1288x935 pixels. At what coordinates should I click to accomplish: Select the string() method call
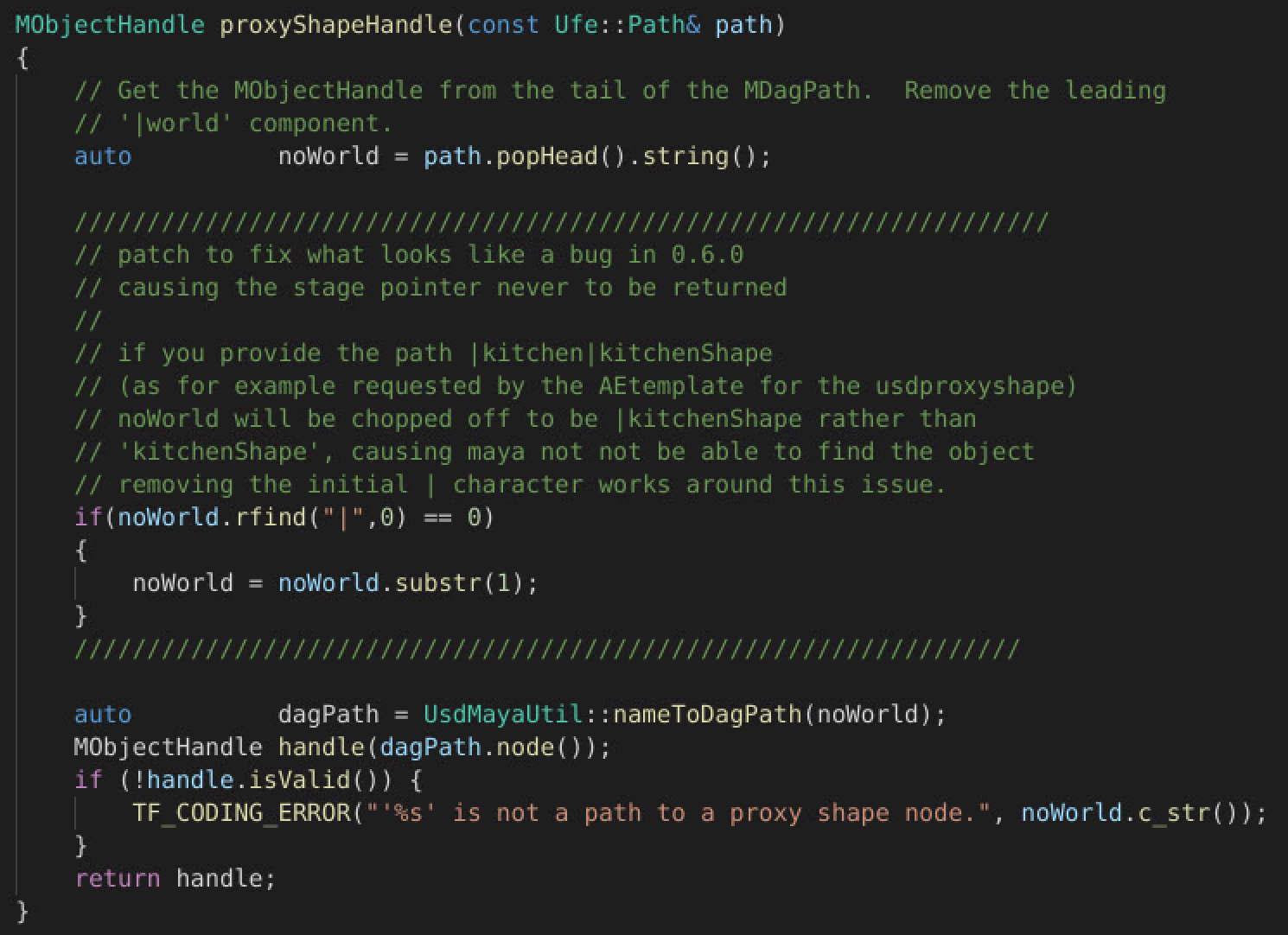683,156
